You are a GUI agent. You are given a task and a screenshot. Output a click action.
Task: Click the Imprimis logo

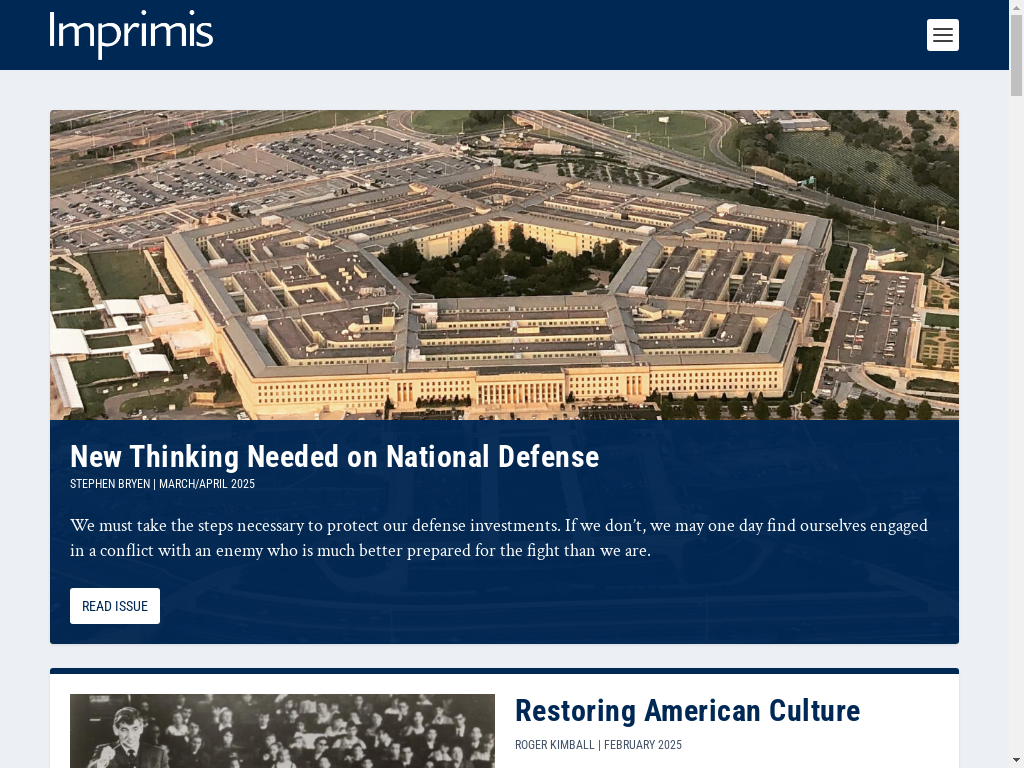(x=131, y=34)
